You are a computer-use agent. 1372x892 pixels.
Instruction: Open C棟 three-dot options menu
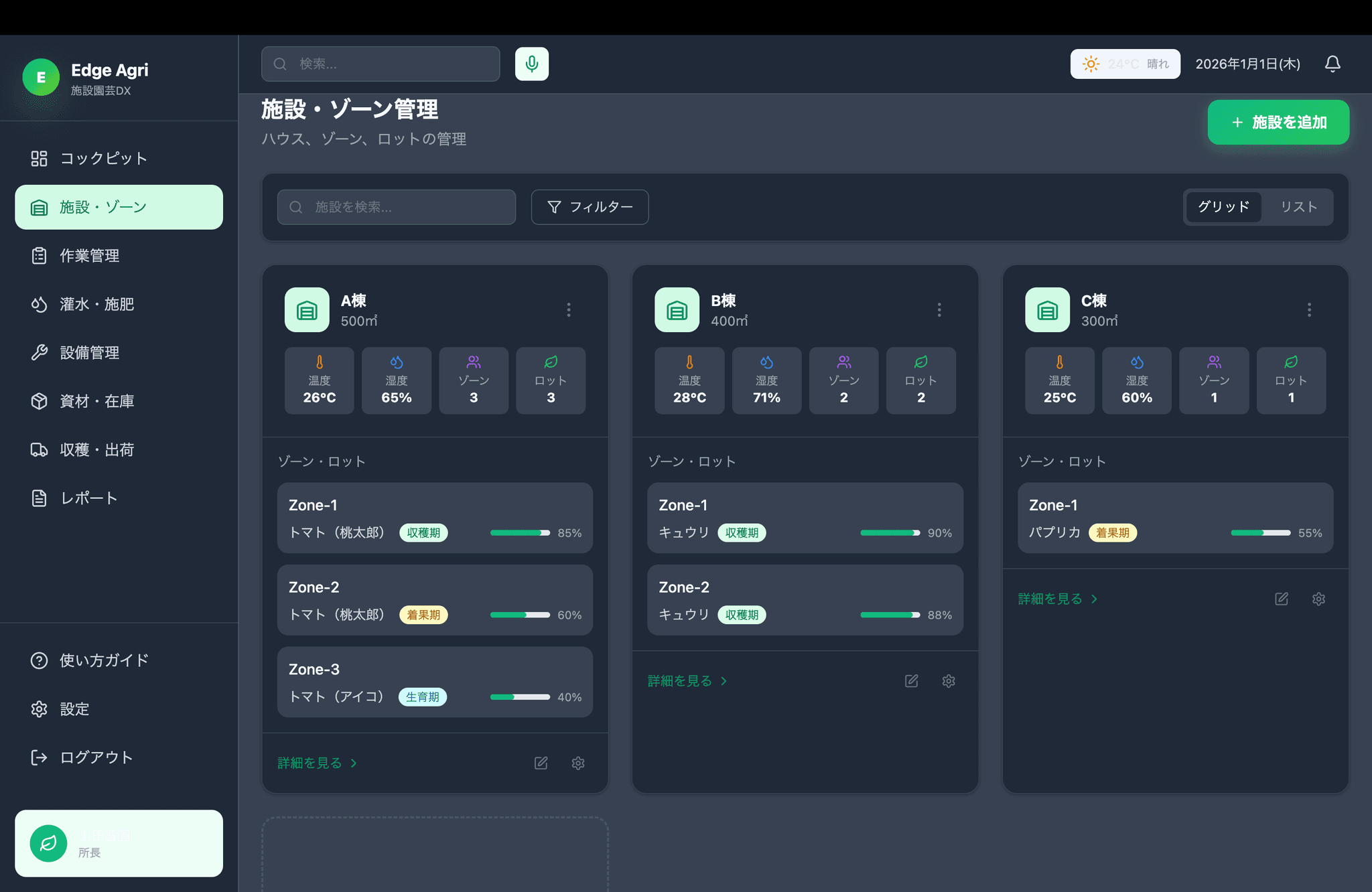(x=1308, y=309)
